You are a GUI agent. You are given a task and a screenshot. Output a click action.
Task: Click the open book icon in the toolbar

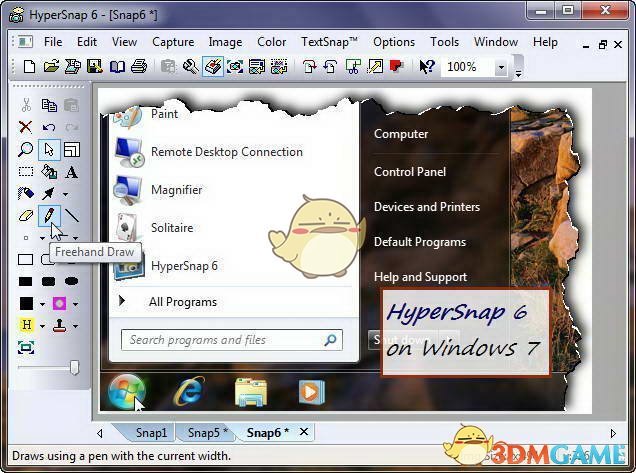point(117,66)
